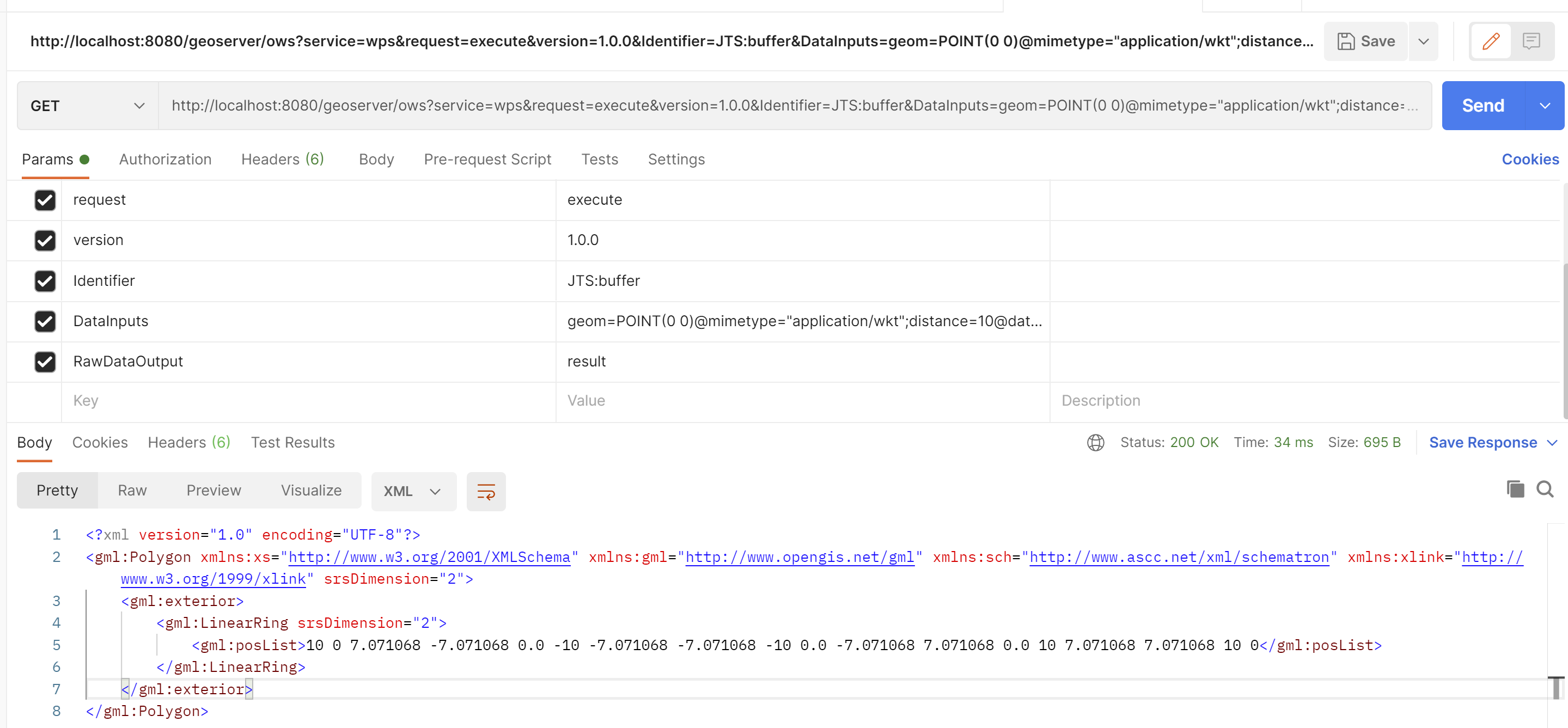The width and height of the screenshot is (1568, 728).
Task: Open the comments icon
Action: (1531, 41)
